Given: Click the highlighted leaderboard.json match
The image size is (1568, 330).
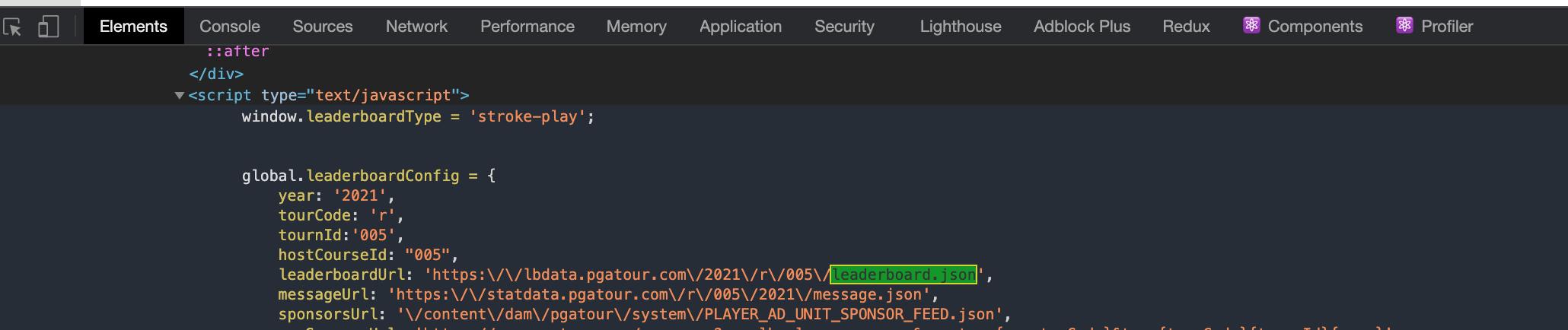Looking at the screenshot, I should click(903, 274).
